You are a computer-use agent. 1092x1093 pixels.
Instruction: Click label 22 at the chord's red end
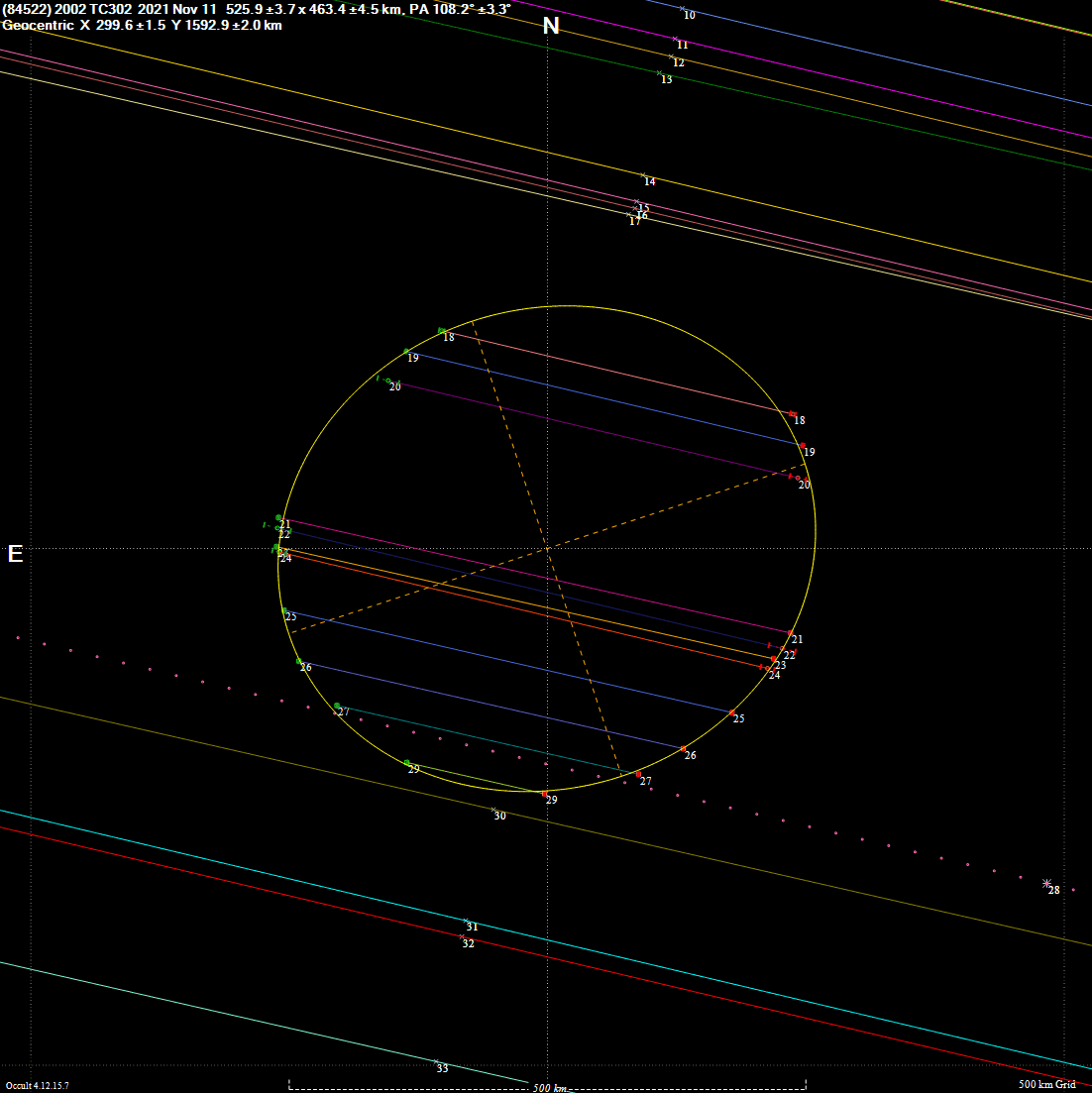pos(790,656)
